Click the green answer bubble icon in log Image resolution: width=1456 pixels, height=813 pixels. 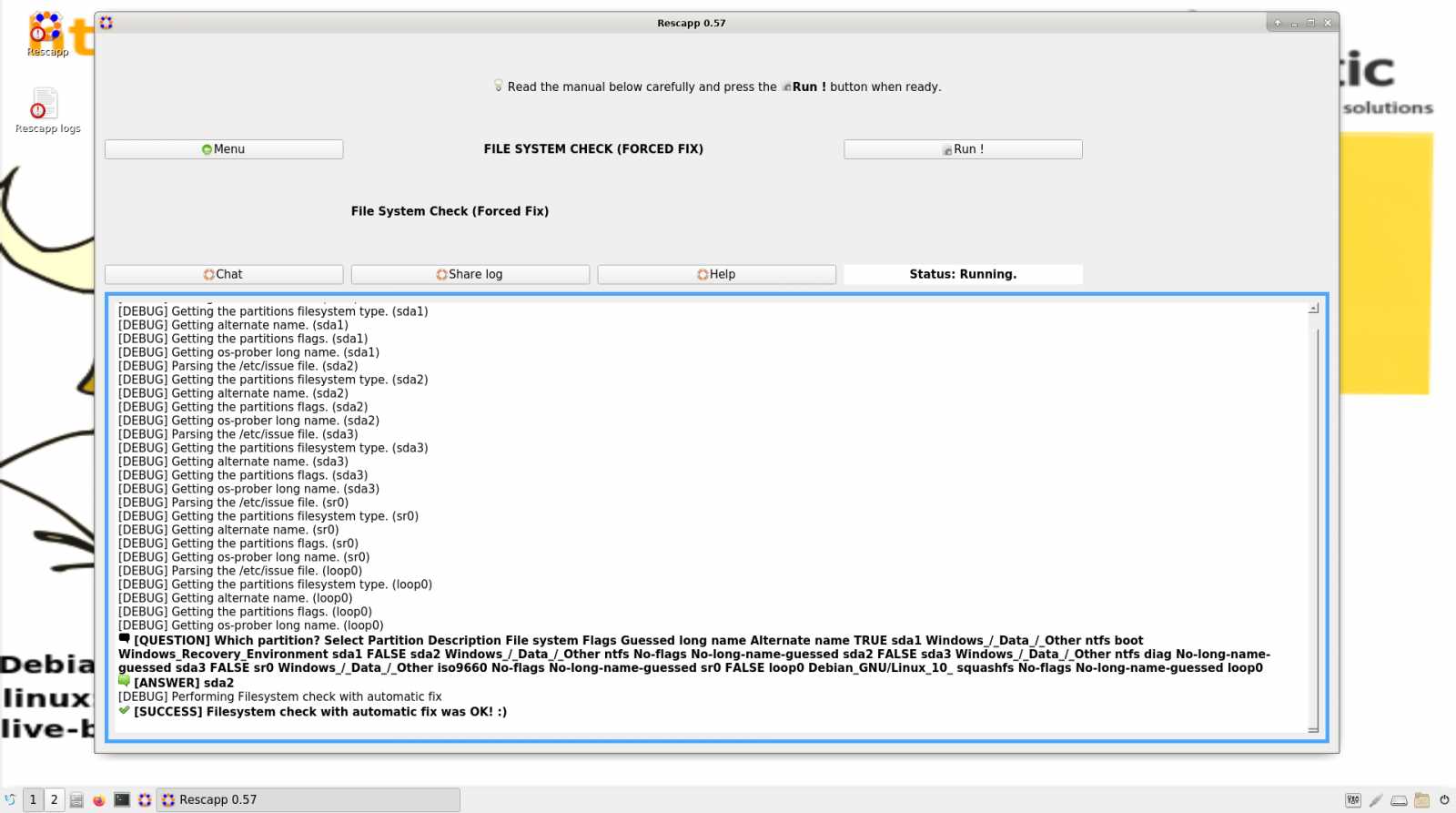(125, 681)
